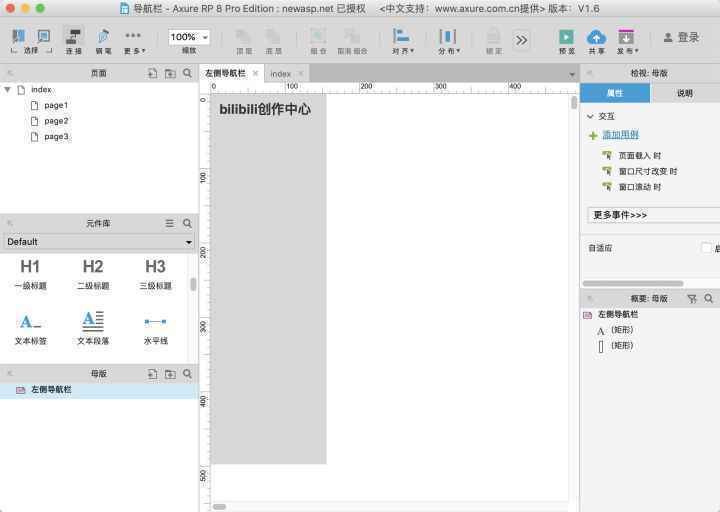Select the index page in tree
Image resolution: width=720 pixels, height=512 pixels.
41,90
